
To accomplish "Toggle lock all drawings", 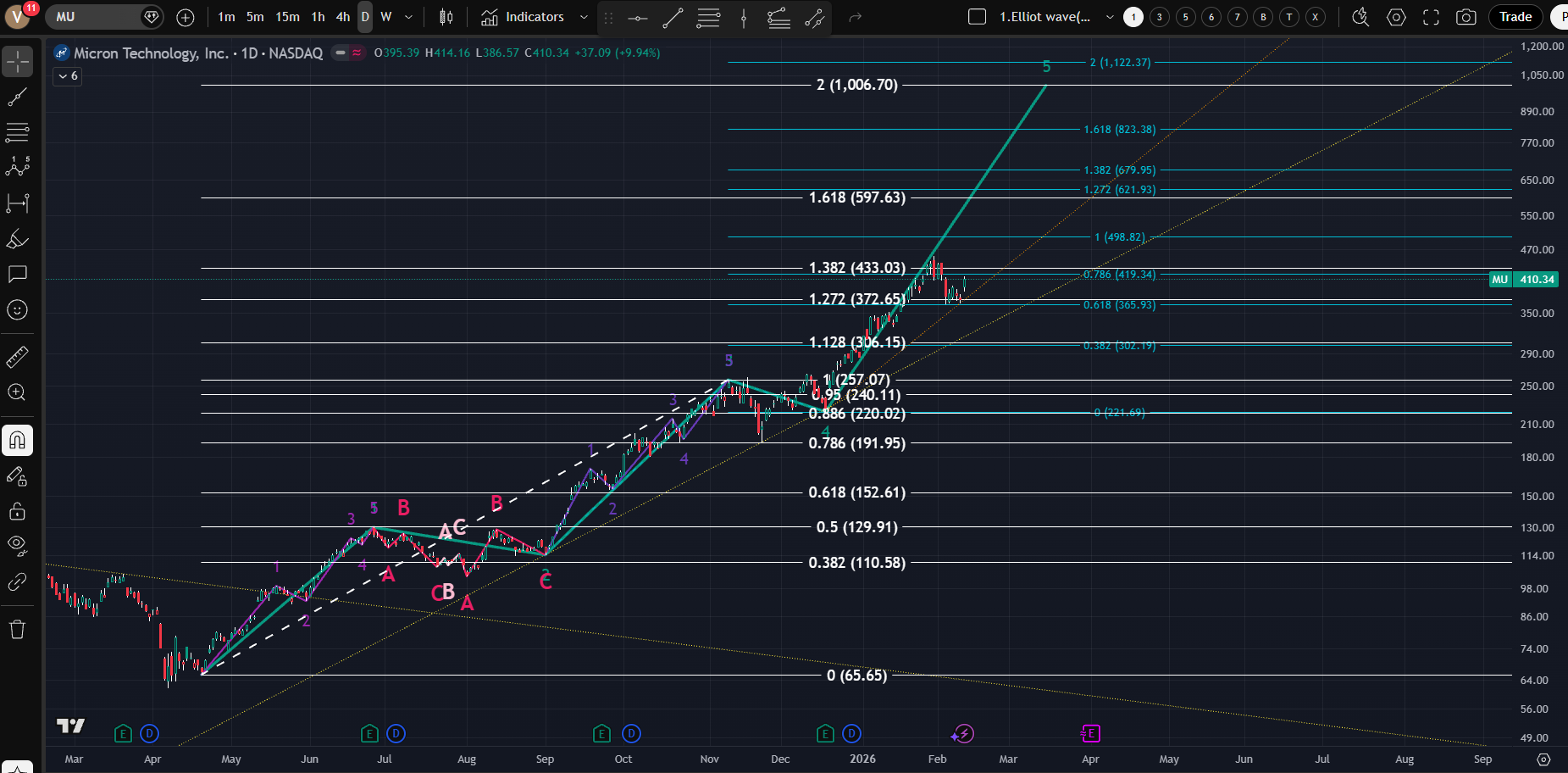I will coord(17,511).
